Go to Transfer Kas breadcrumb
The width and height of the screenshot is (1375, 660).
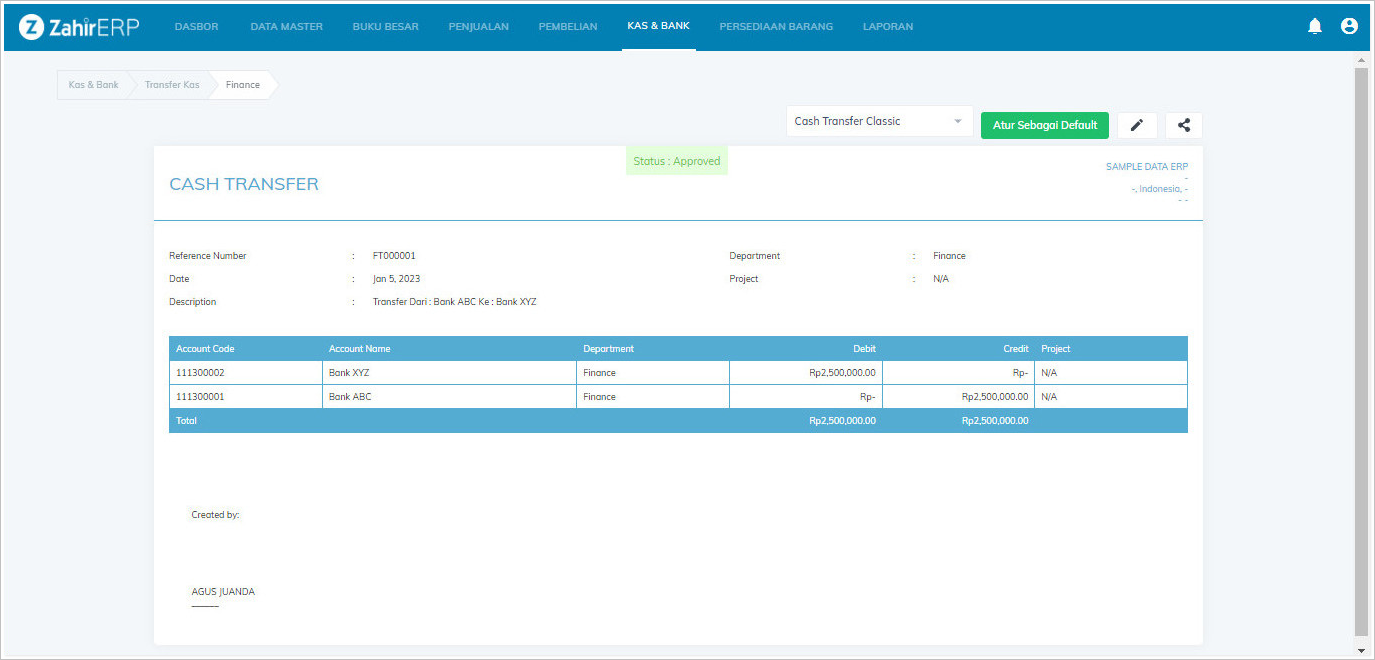[x=172, y=85]
